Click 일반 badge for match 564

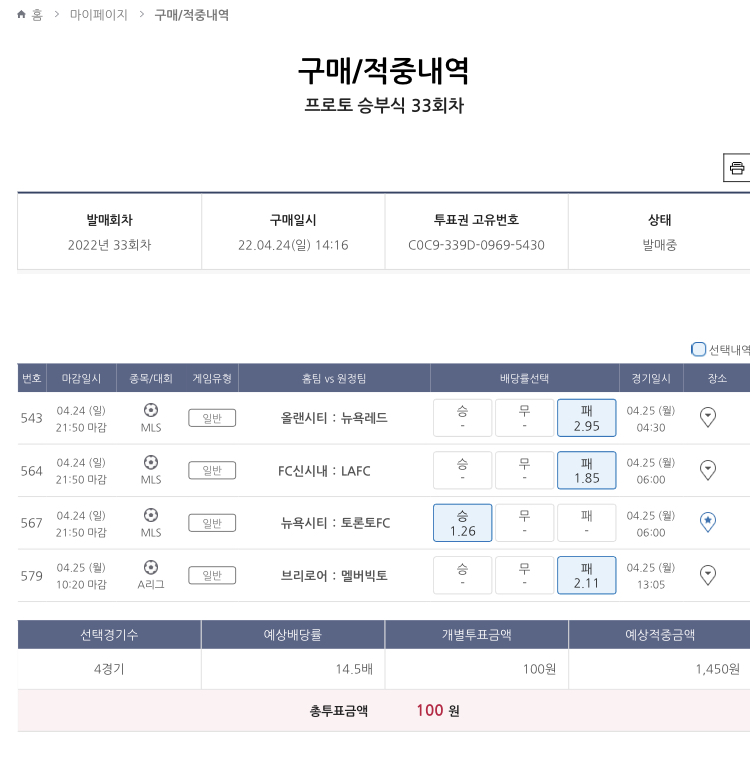pos(212,470)
